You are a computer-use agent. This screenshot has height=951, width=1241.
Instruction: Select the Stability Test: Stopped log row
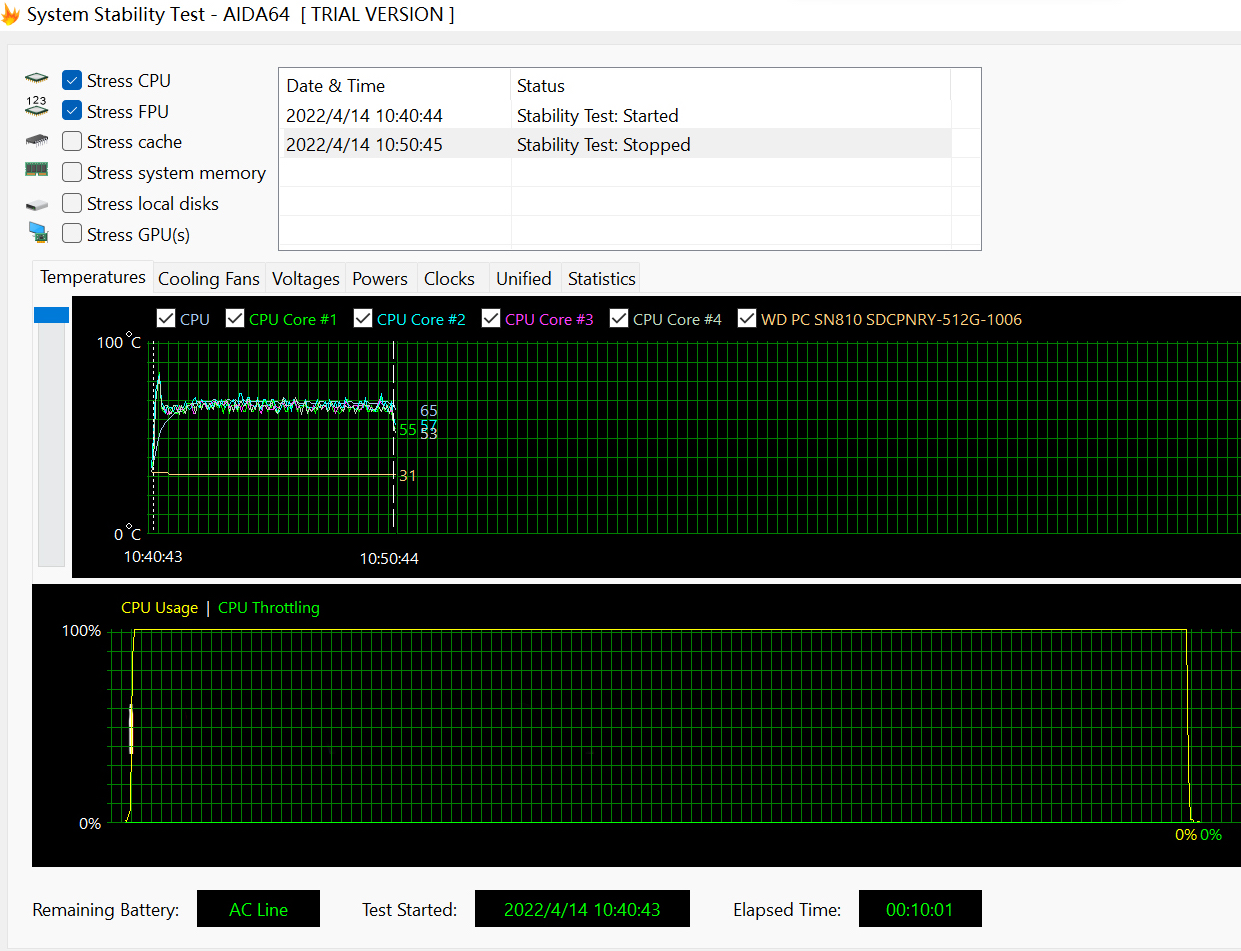[x=603, y=145]
